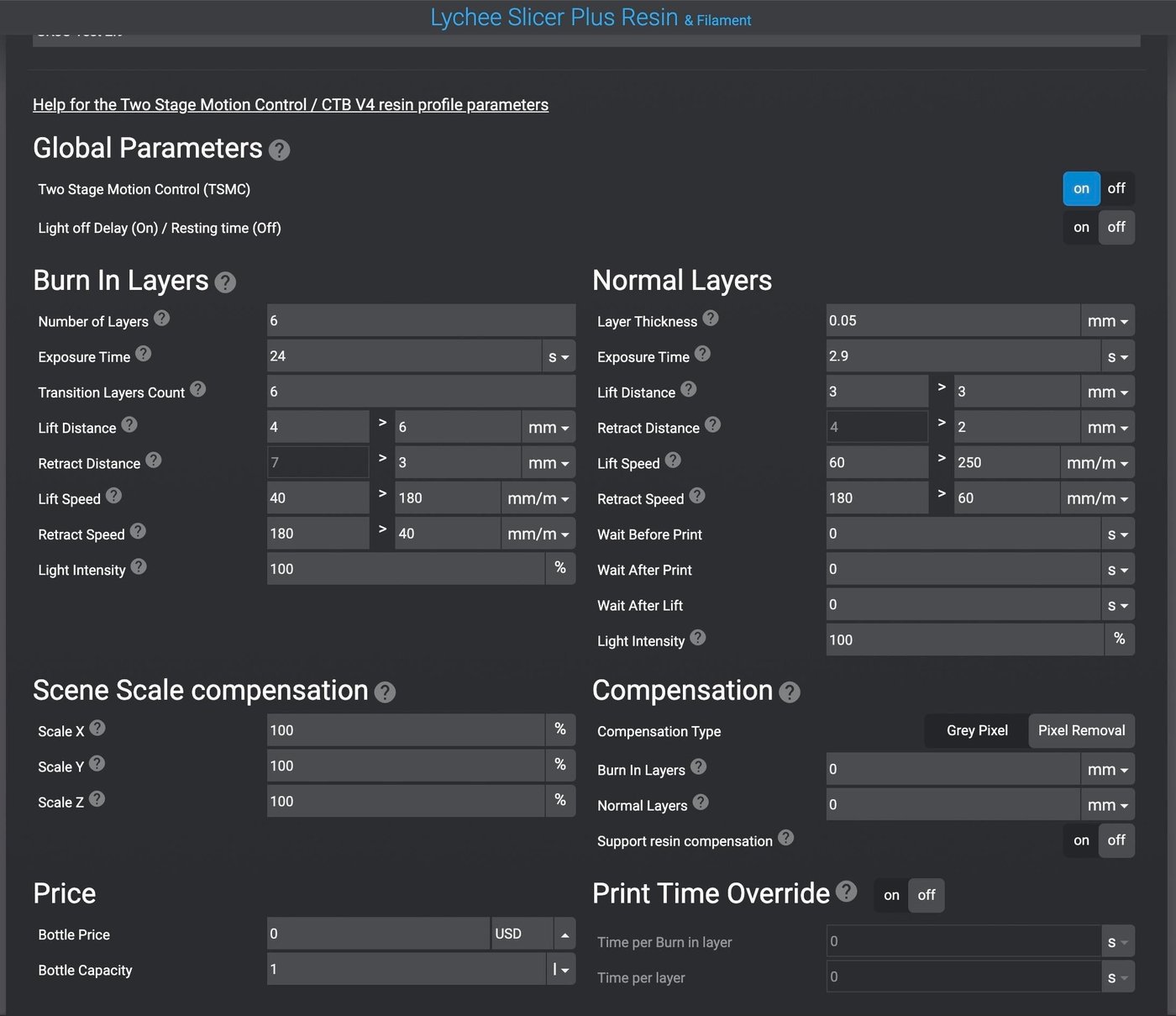
Task: Click Burn In Light Intensity field
Action: click(406, 569)
